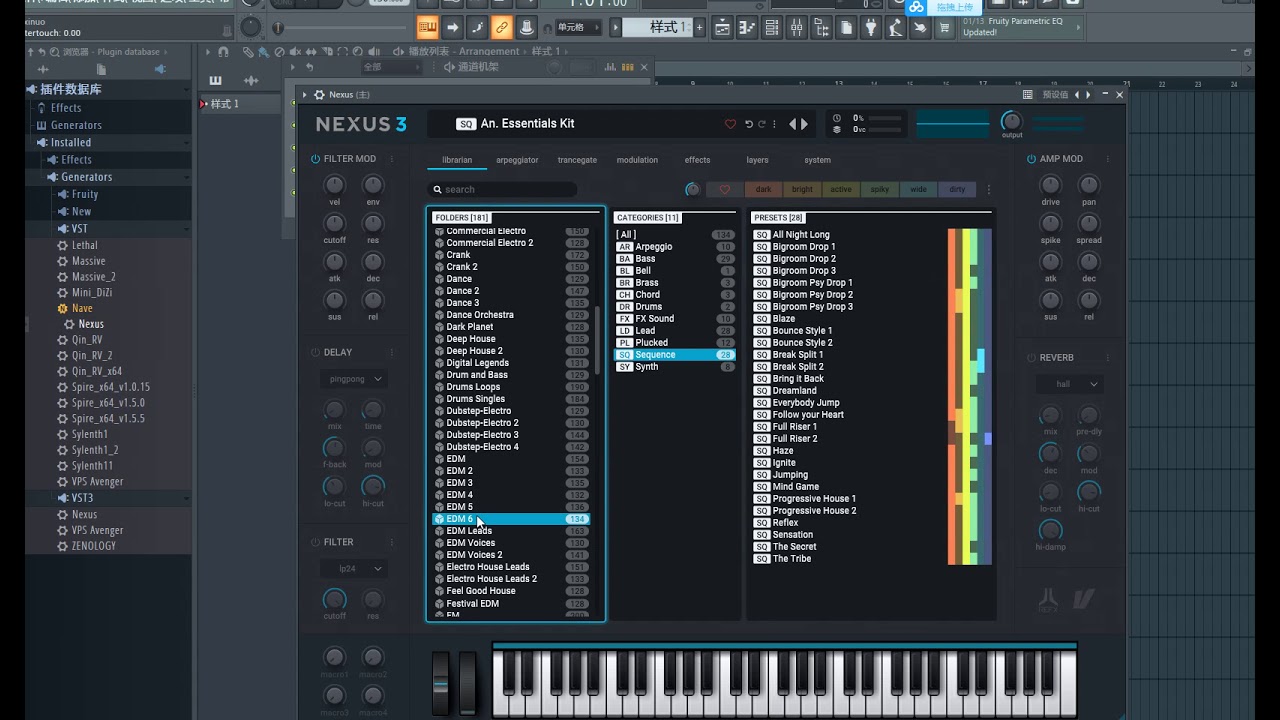Toggle the dark tag filter
Viewport: 1280px width, 720px height.
point(763,189)
